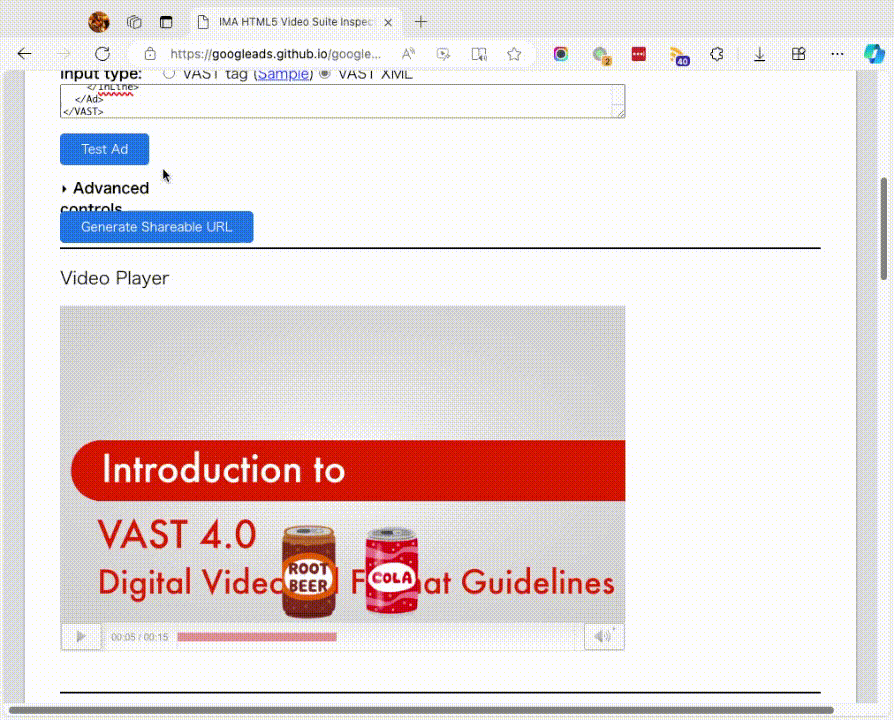Open a new tab with the plus button
Screen dimensions: 894x720
[421, 22]
